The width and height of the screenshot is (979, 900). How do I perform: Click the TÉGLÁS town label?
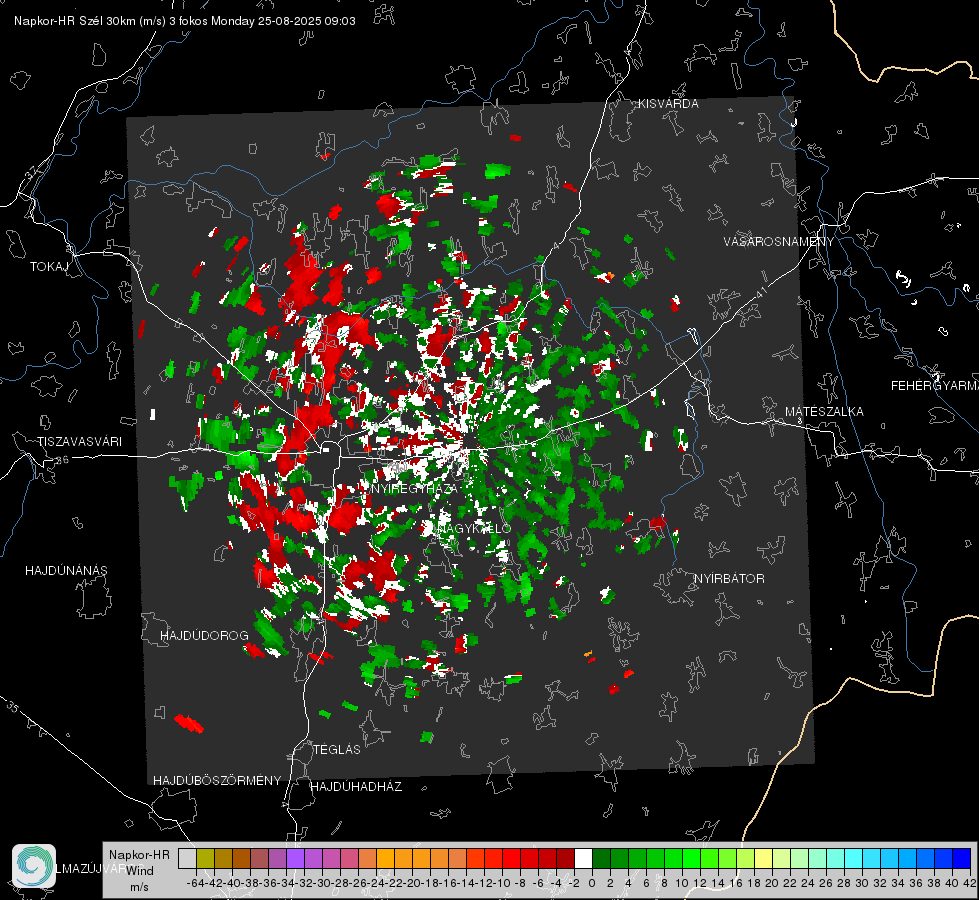337,750
